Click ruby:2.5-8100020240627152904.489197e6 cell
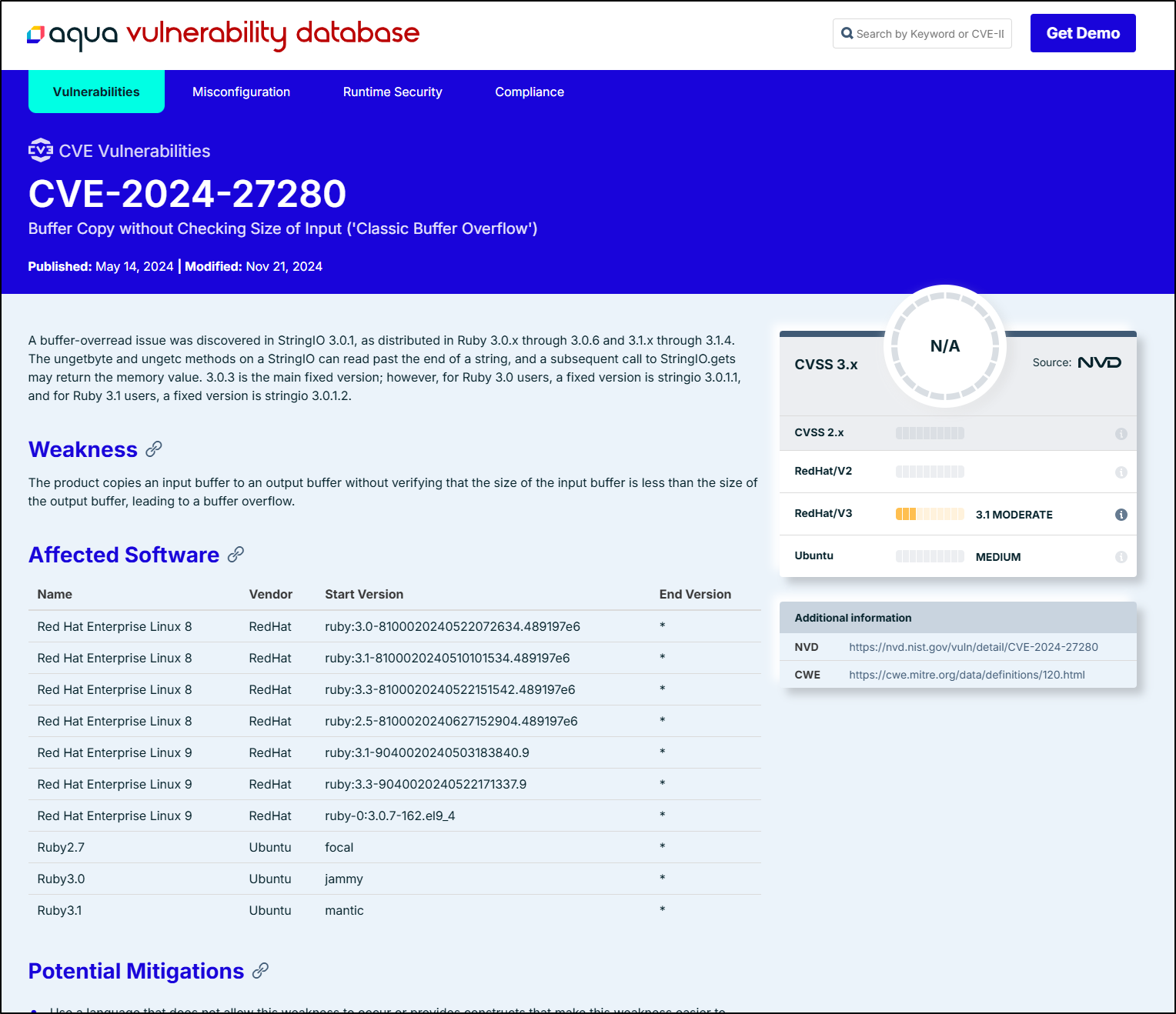The width and height of the screenshot is (1176, 1014). click(451, 721)
